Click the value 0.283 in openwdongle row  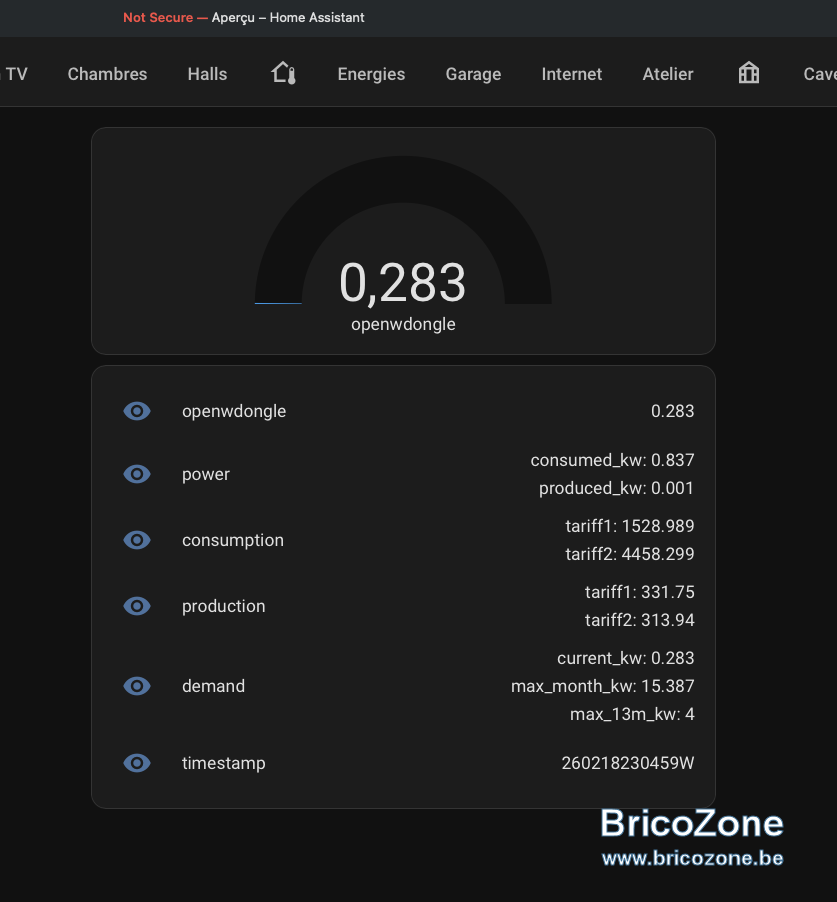672,411
